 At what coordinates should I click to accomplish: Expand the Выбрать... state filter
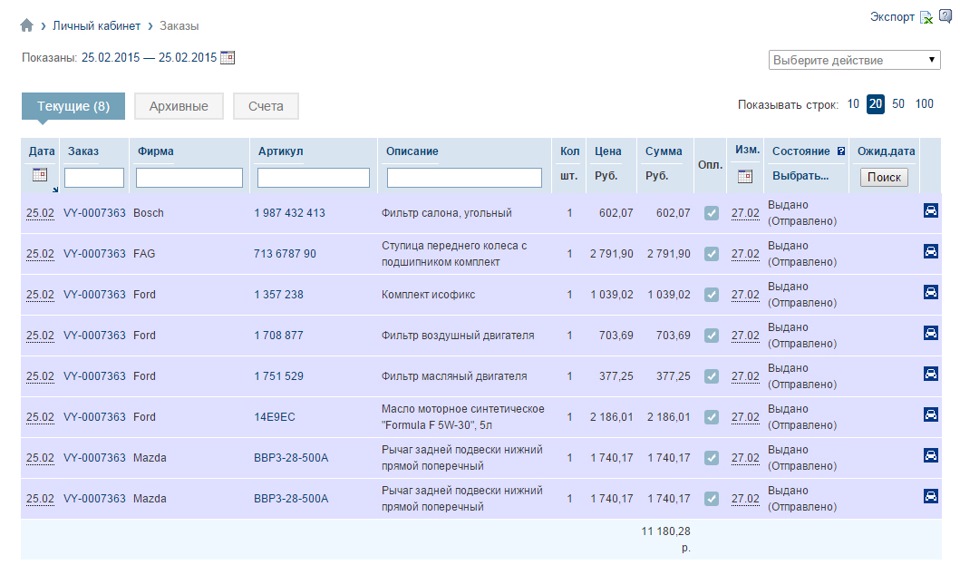point(800,176)
